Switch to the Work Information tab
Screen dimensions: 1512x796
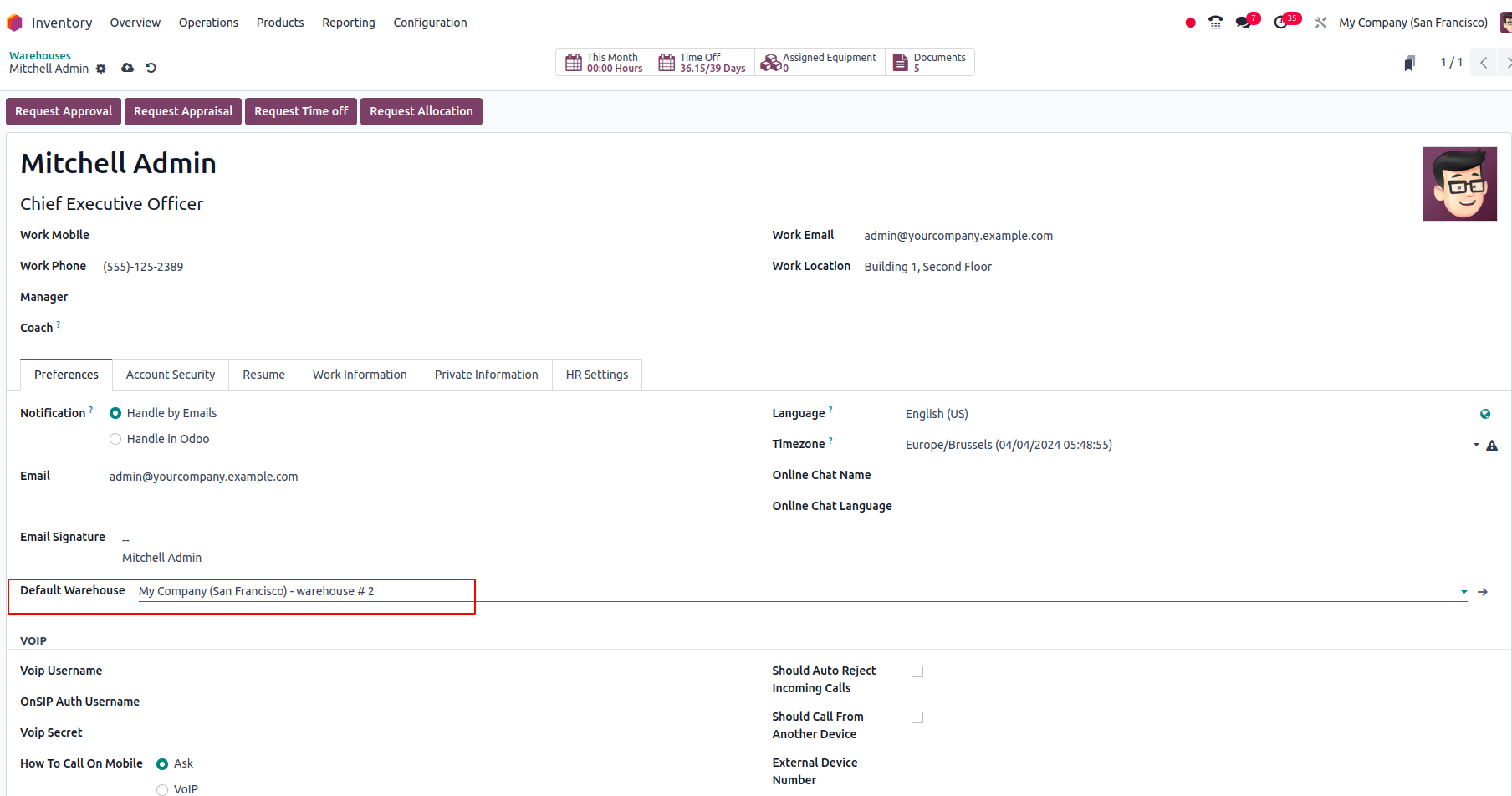(360, 375)
